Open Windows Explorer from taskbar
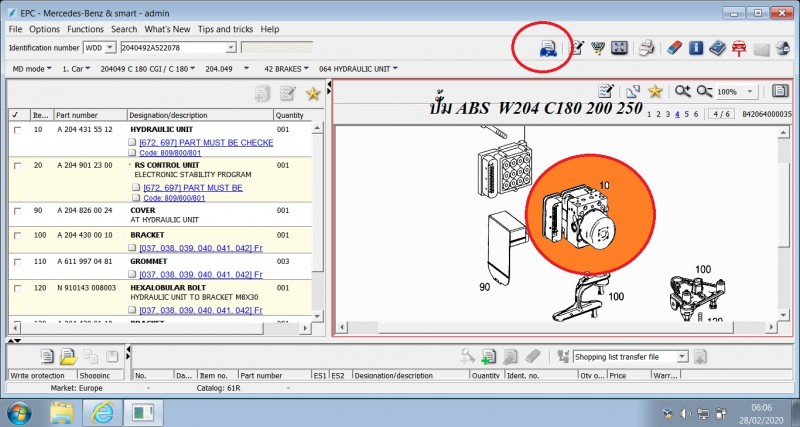 62,413
